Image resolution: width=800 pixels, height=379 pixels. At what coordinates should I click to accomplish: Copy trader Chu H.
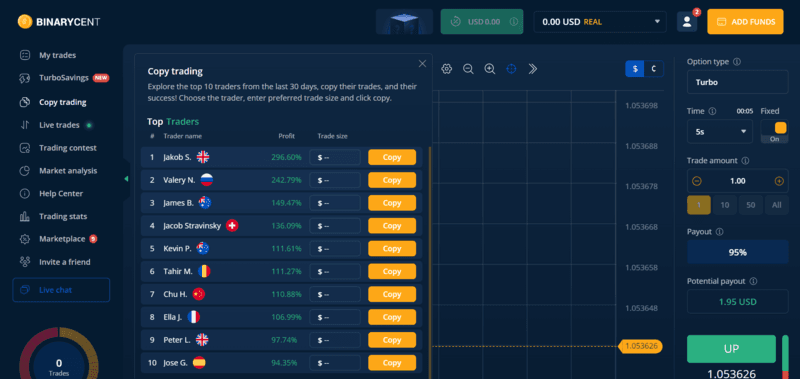[392, 294]
